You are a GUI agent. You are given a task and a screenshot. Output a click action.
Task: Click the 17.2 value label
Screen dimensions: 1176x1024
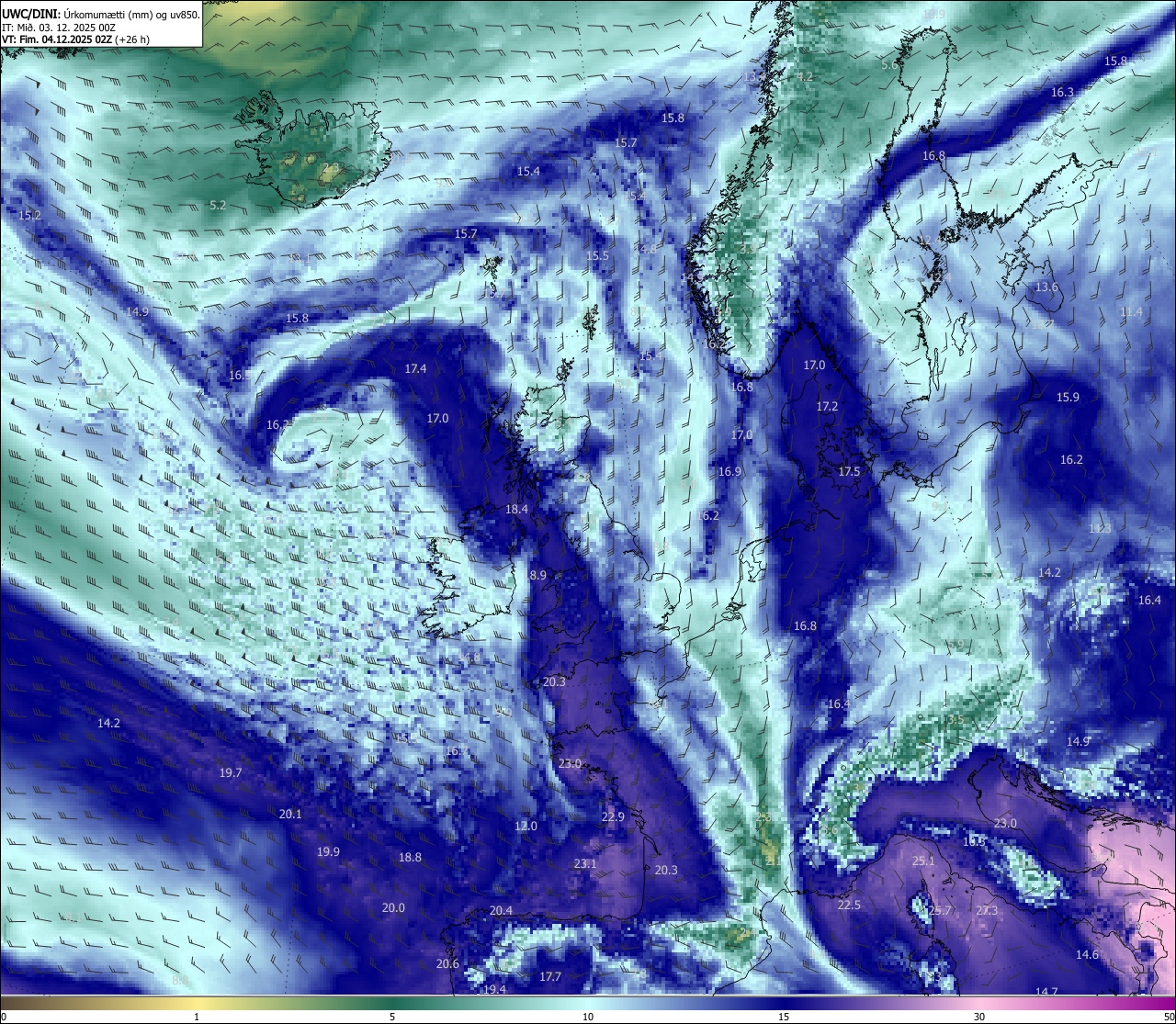(827, 407)
